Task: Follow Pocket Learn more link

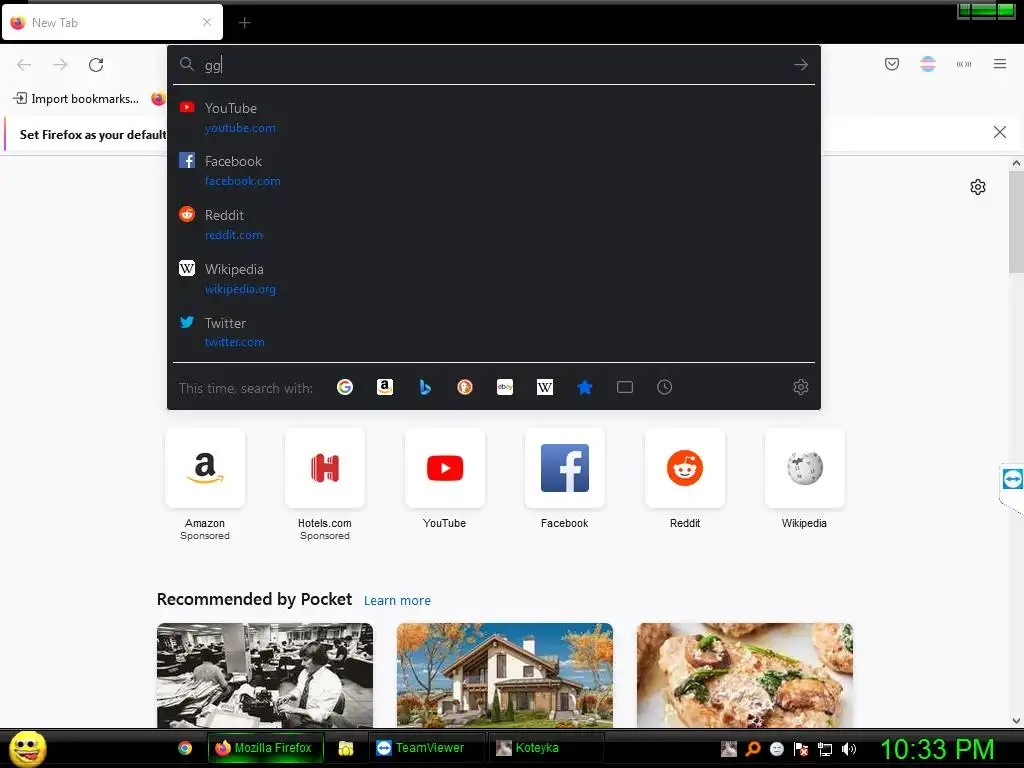Action: 397,600
